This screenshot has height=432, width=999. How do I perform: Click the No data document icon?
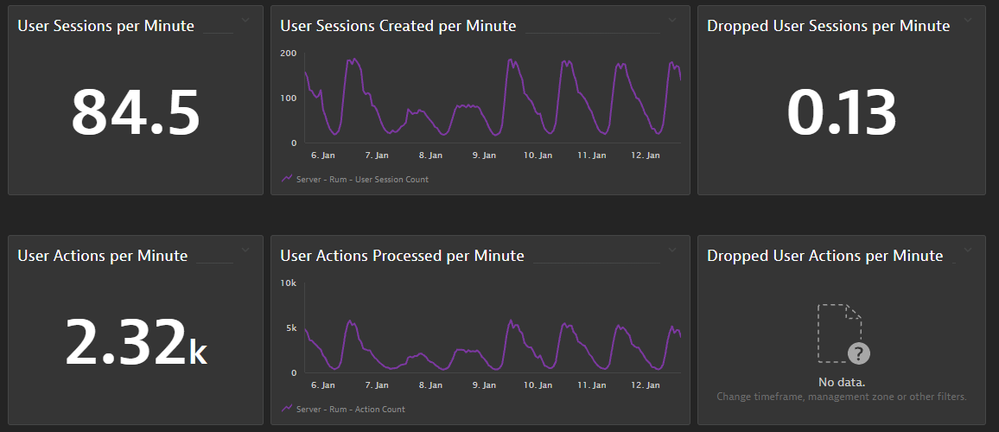coord(838,332)
